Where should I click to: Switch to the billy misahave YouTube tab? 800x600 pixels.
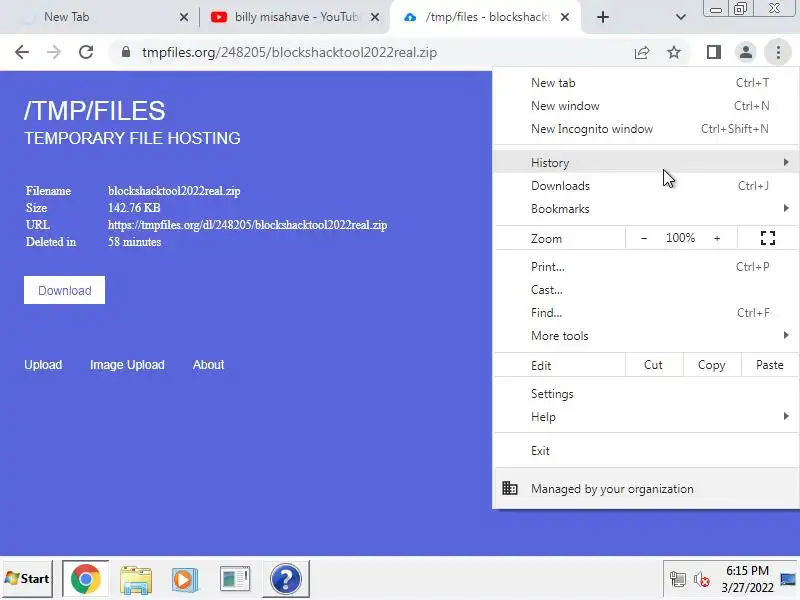tap(293, 17)
